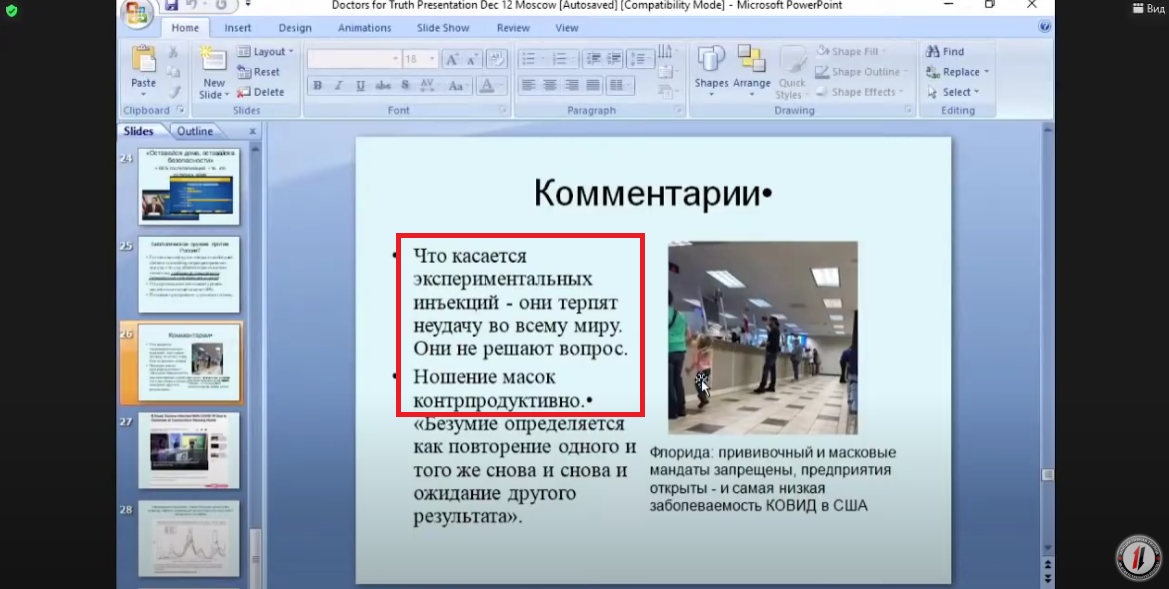Click the Increase Font Size icon
Image resolution: width=1169 pixels, height=589 pixels.
(451, 59)
